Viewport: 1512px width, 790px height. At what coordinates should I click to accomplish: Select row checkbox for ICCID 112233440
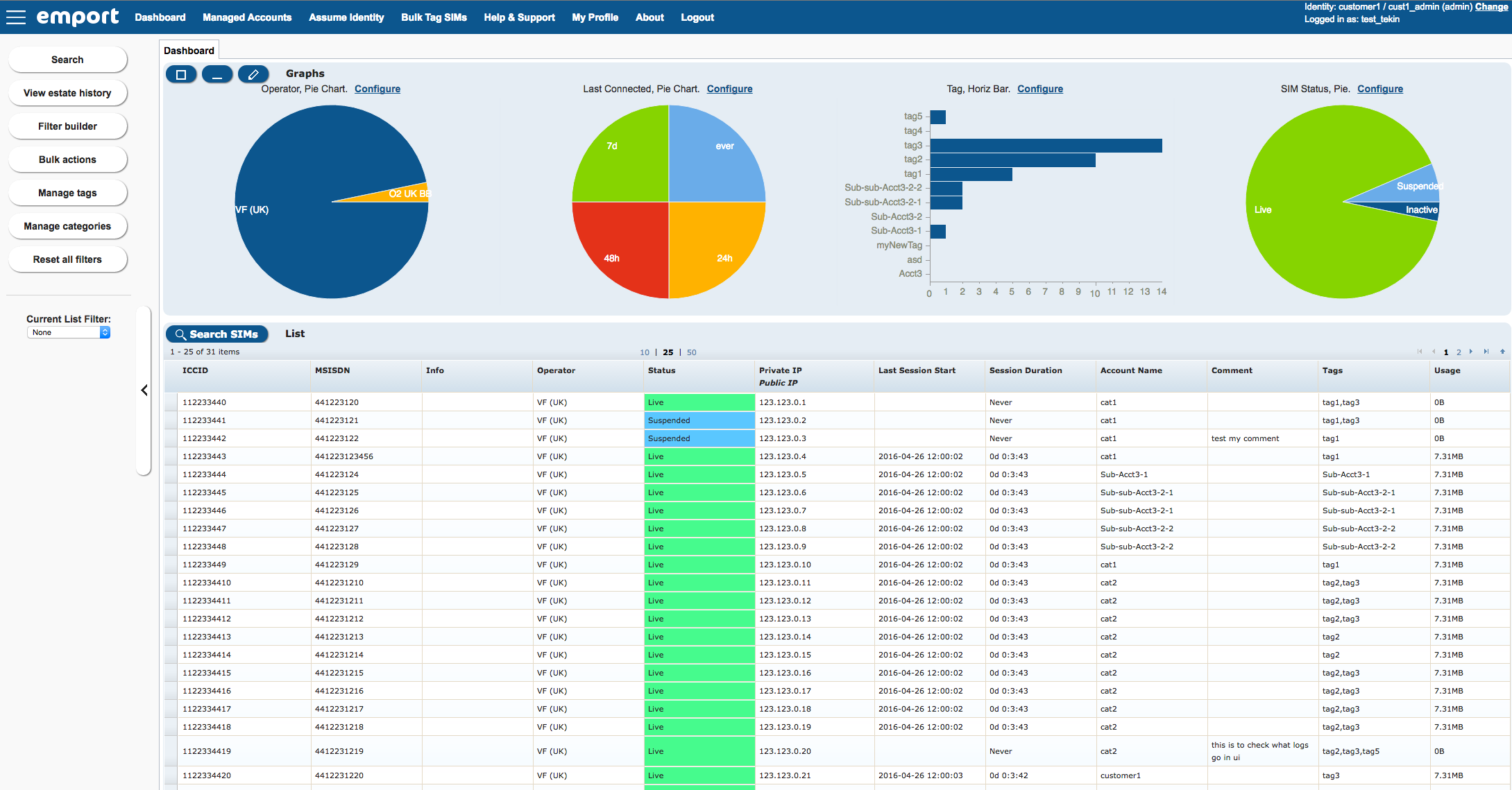click(x=171, y=402)
